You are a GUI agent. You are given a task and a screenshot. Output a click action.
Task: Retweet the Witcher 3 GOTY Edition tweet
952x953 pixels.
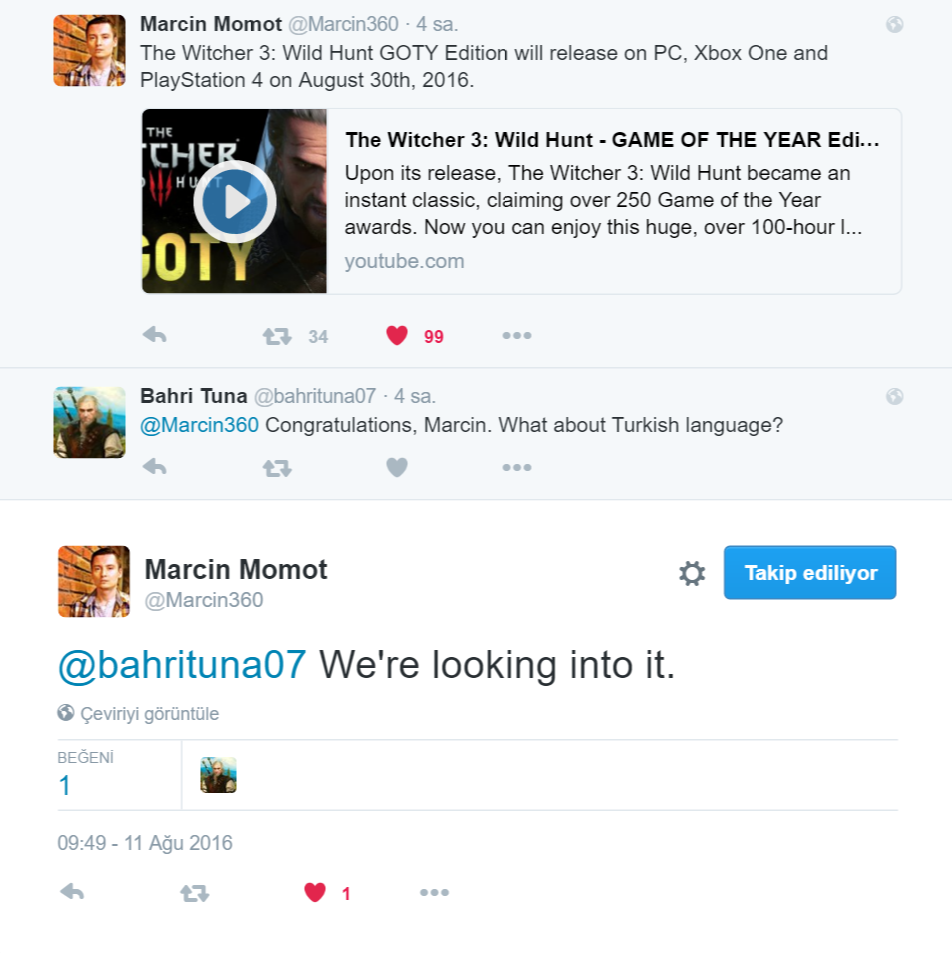click(x=277, y=336)
